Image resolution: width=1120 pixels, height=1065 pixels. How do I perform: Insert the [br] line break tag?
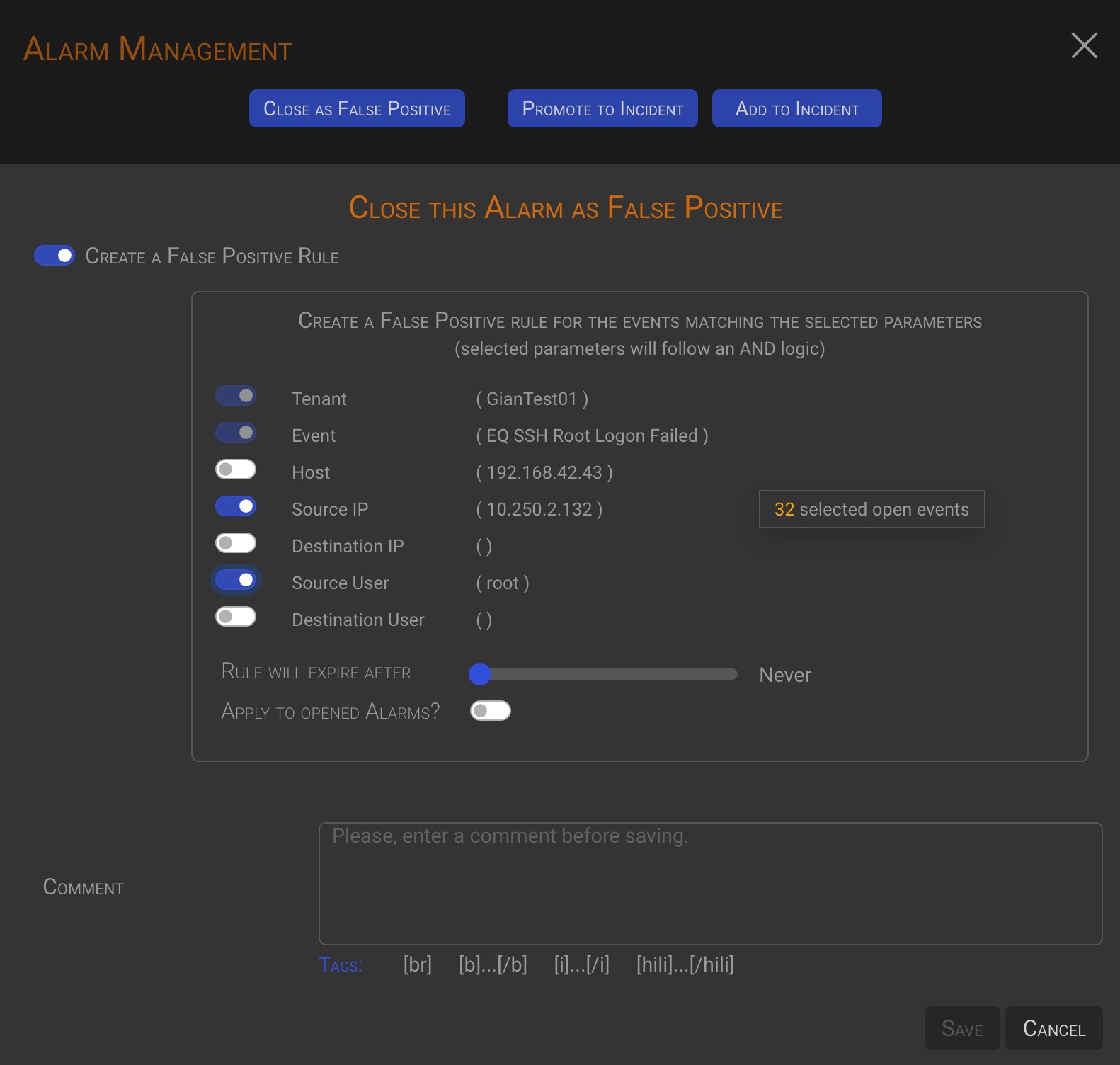[417, 964]
